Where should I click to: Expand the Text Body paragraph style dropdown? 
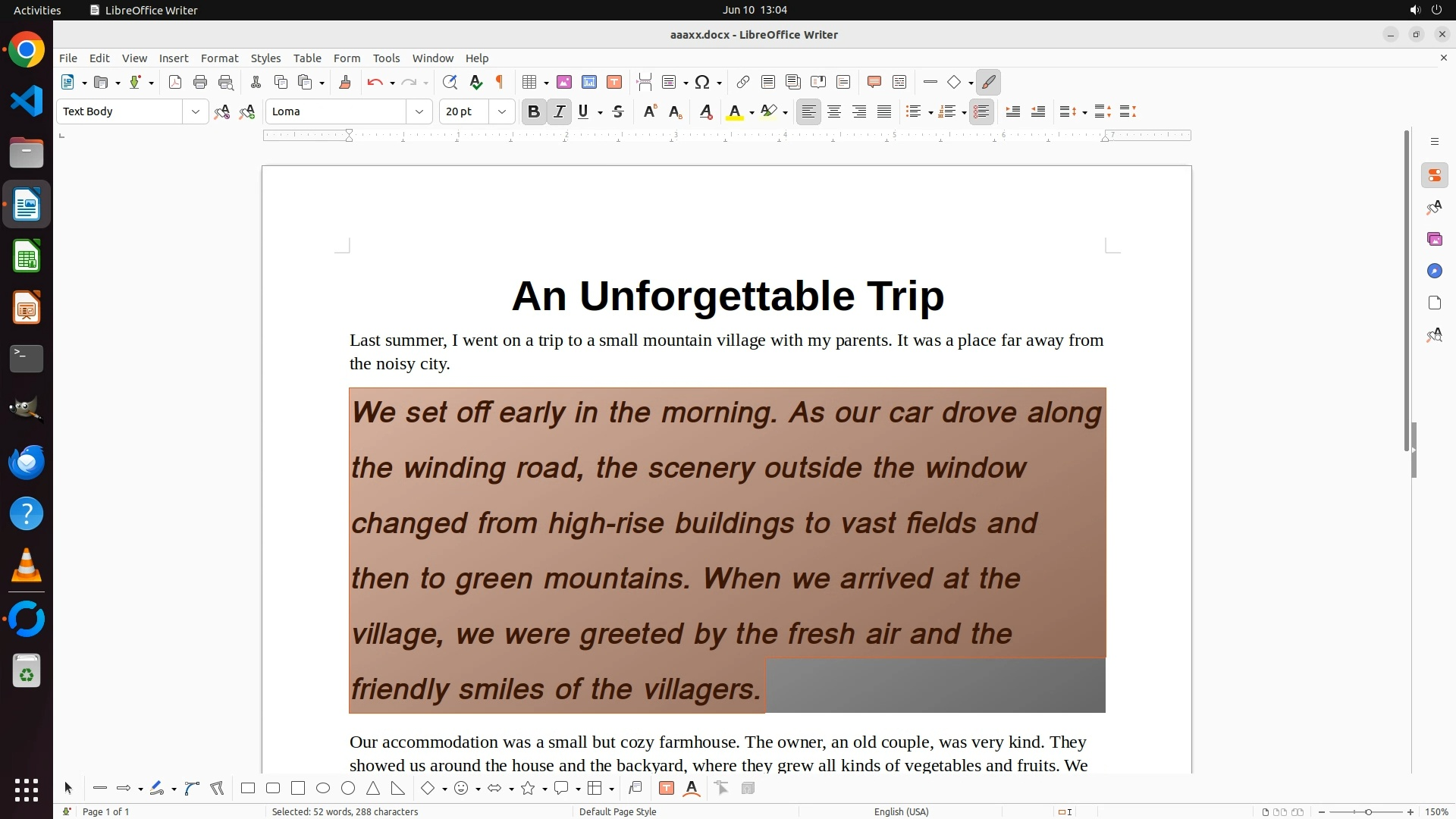point(196,111)
